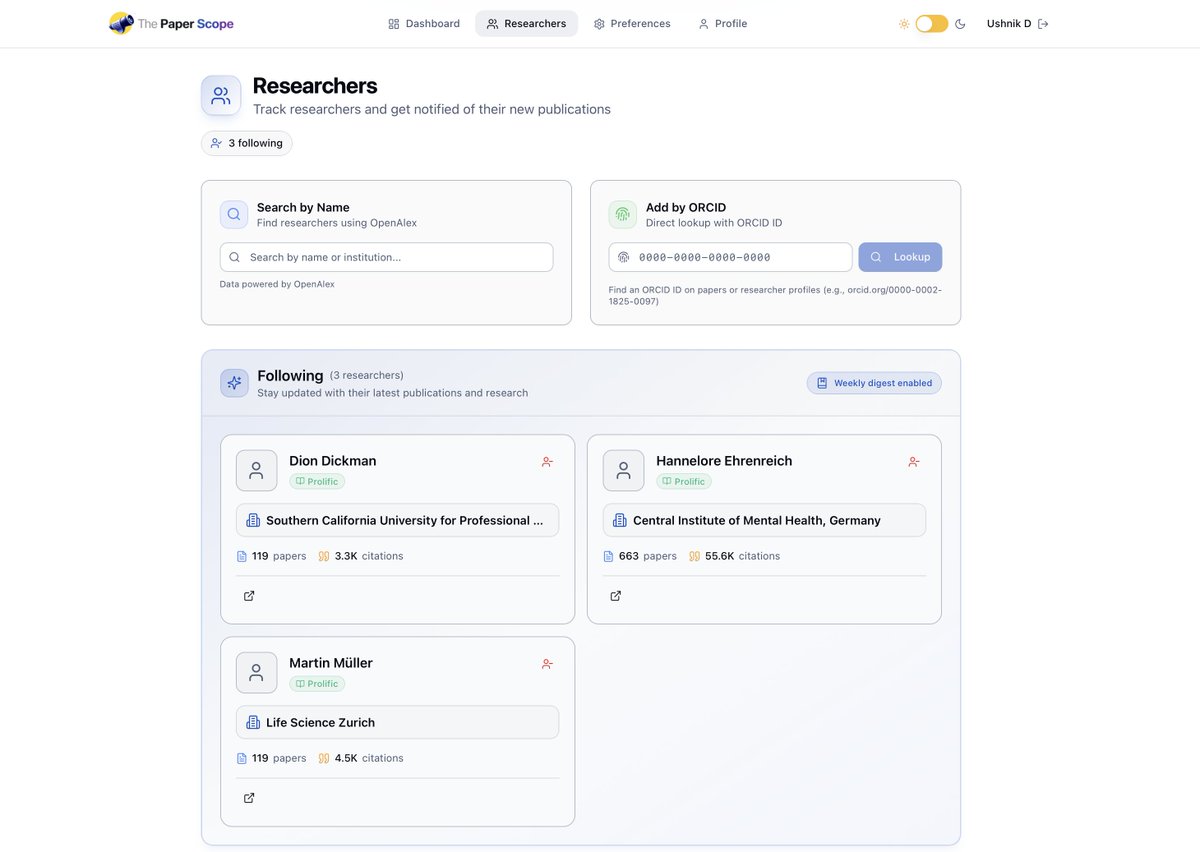1200x852 pixels.
Task: Click The Paper Scope logo
Action: click(x=171, y=23)
